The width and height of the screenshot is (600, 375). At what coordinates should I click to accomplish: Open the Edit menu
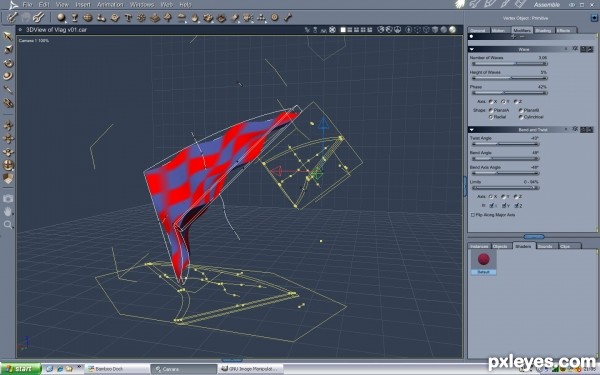click(x=44, y=5)
